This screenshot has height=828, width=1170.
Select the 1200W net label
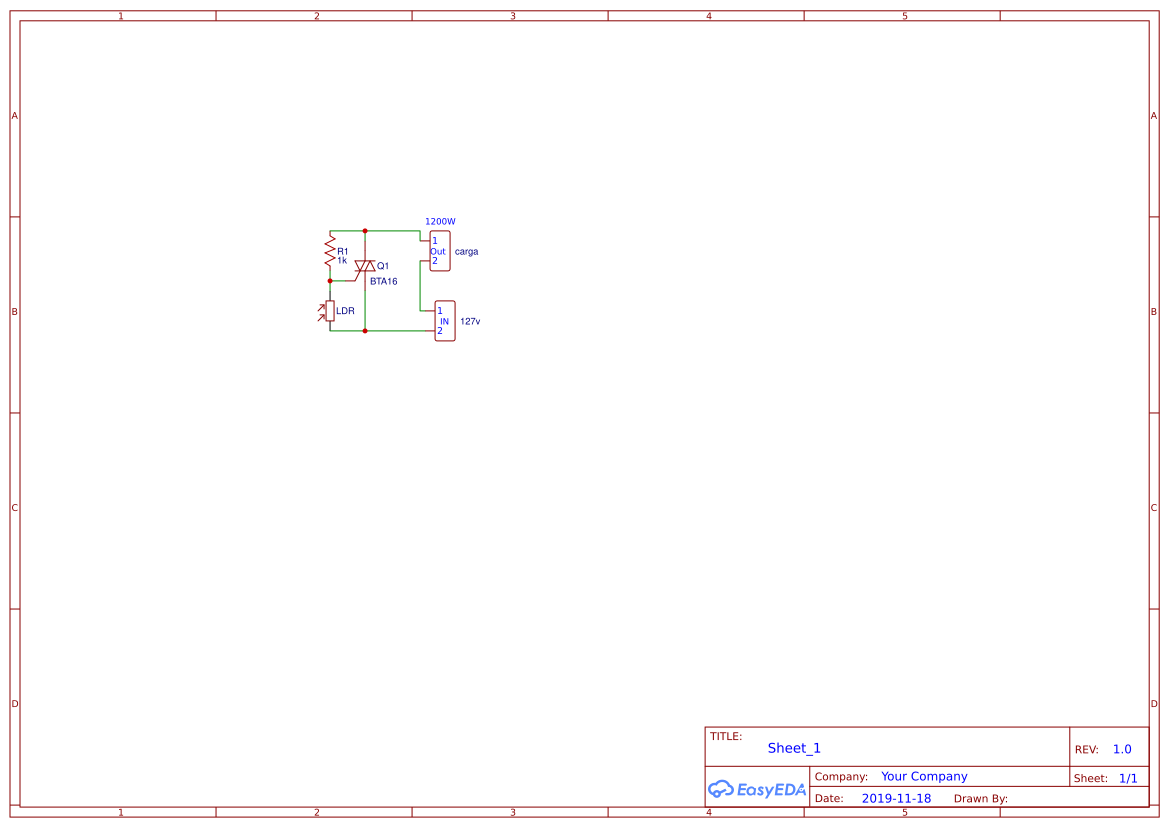(440, 221)
